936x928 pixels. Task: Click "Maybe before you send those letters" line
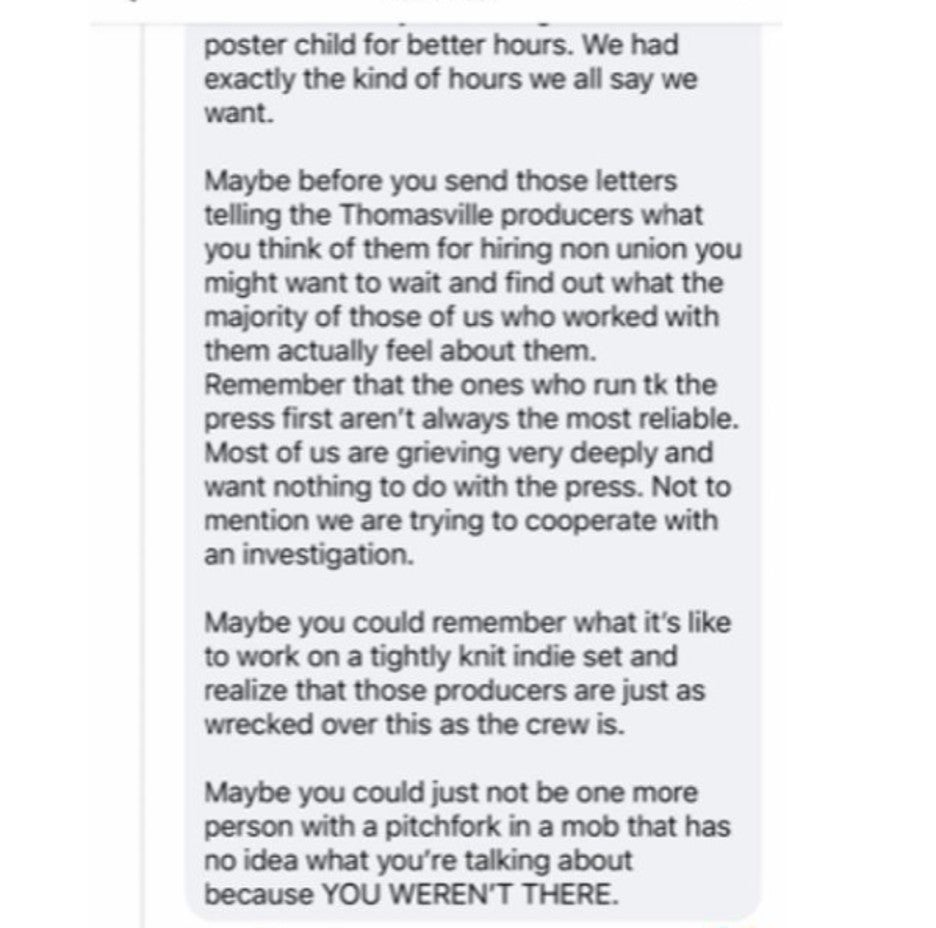pos(441,181)
